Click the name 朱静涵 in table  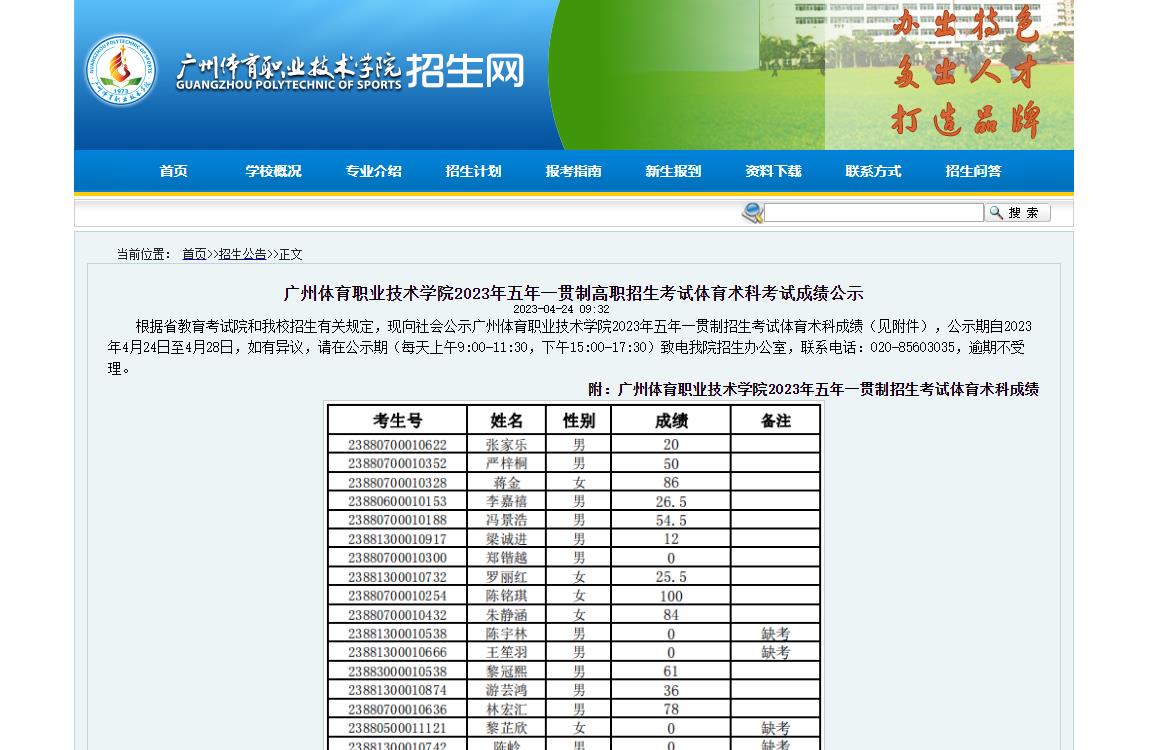coord(506,614)
